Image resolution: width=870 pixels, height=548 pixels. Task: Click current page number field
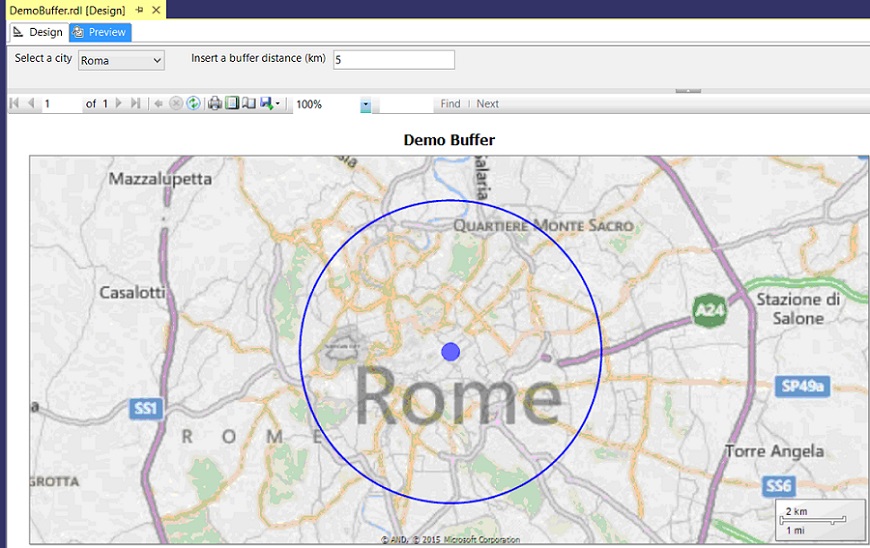tap(61, 104)
